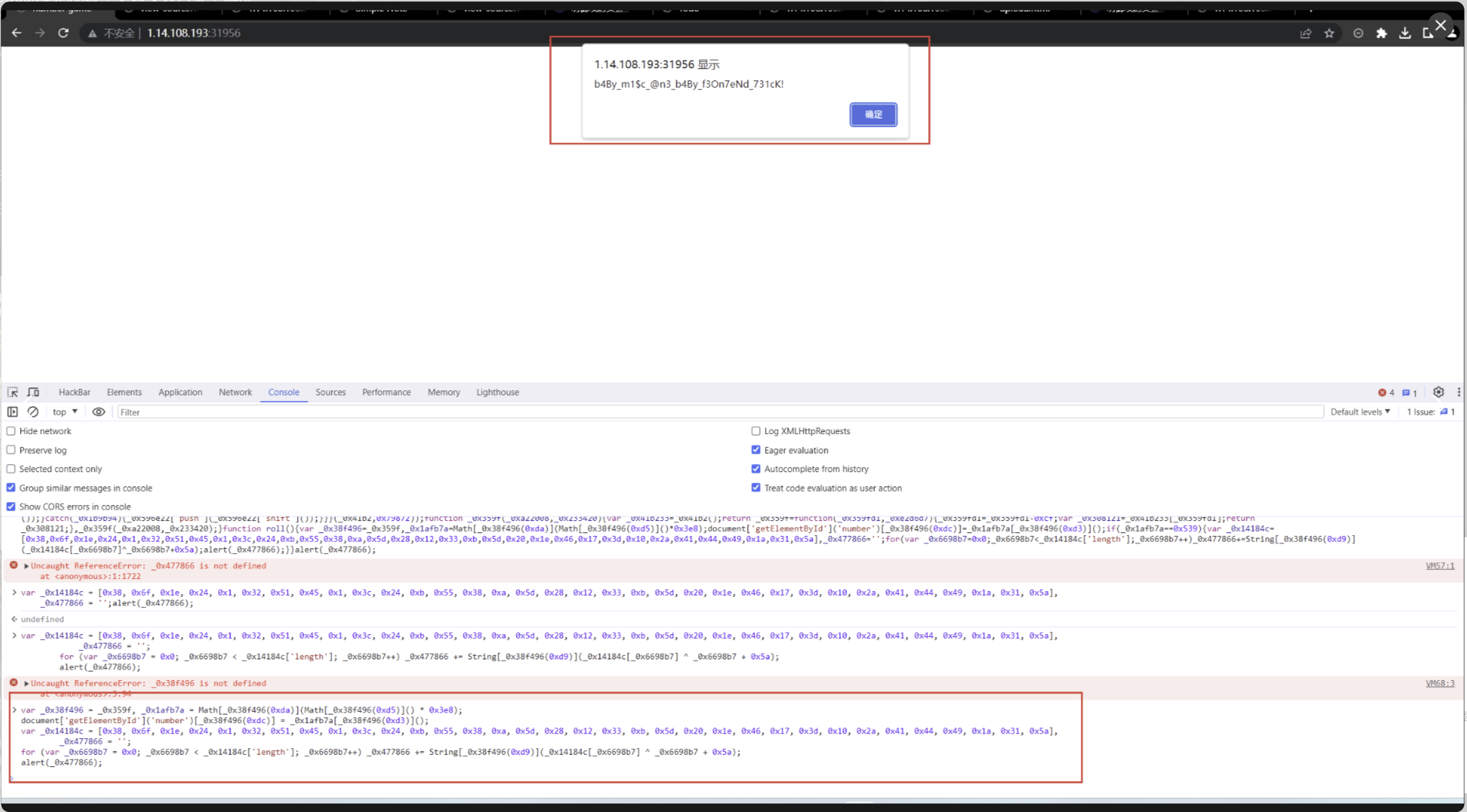This screenshot has width=1467, height=812.
Task: Open the Default levels dropdown
Action: (x=1360, y=412)
